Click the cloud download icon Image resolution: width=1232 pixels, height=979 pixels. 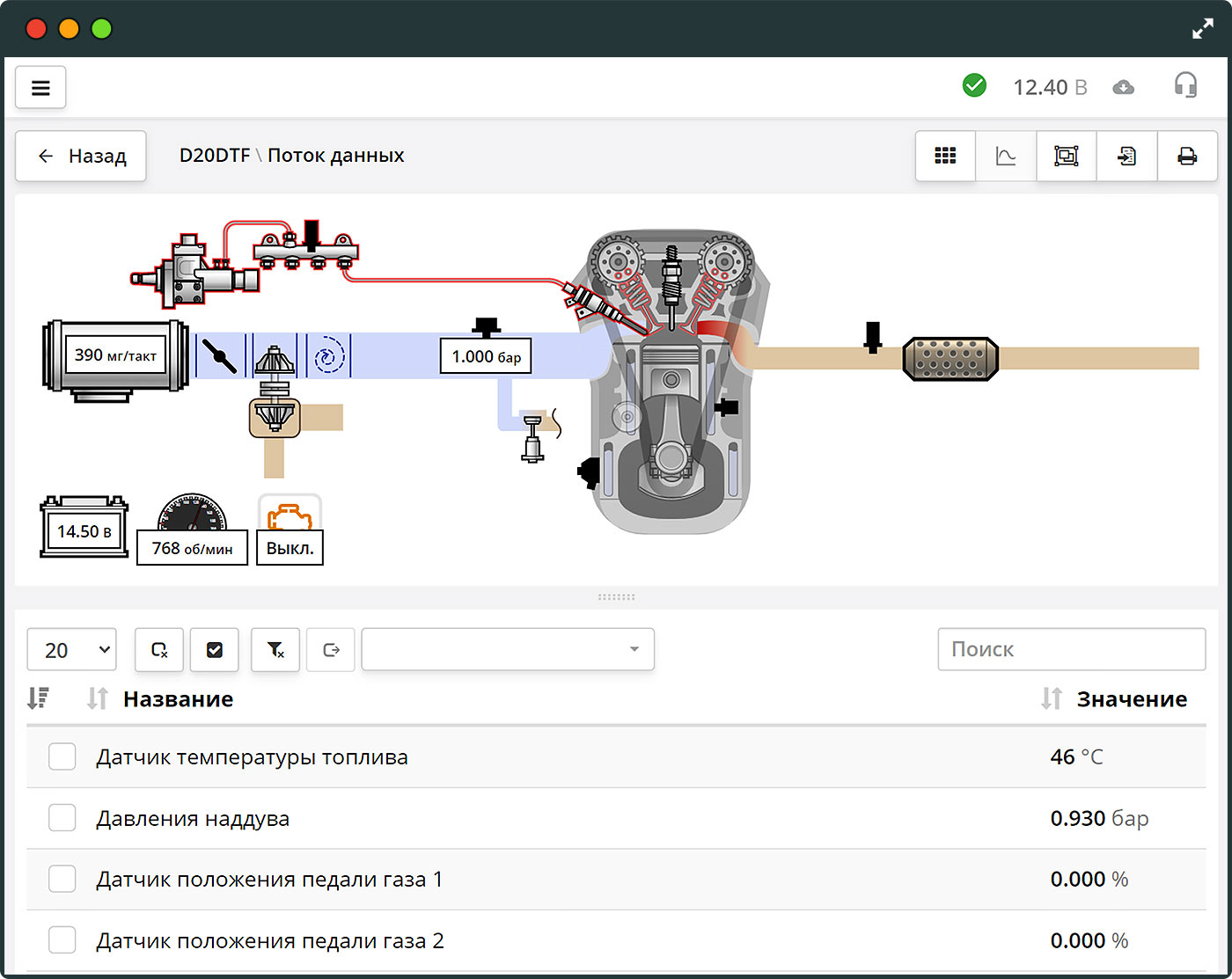(x=1123, y=87)
